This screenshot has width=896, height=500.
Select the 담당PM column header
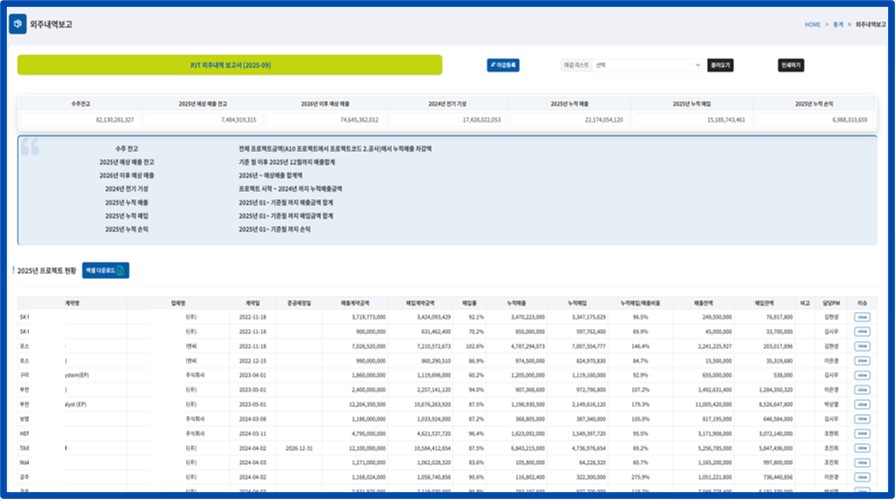[829, 300]
